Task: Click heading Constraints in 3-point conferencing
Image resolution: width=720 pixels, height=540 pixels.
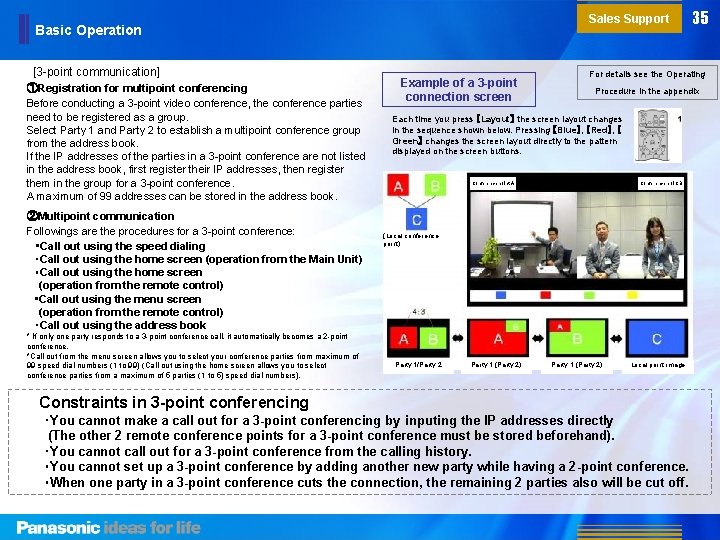Action: click(x=174, y=403)
